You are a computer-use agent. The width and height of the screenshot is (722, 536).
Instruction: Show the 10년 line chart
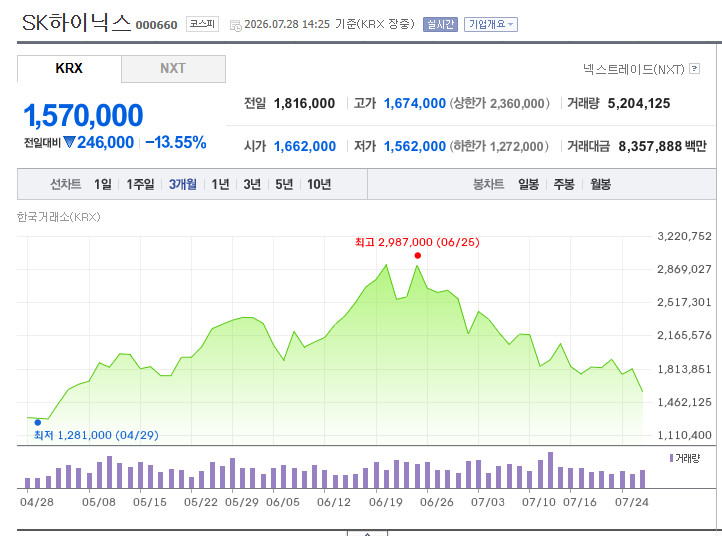[319, 184]
